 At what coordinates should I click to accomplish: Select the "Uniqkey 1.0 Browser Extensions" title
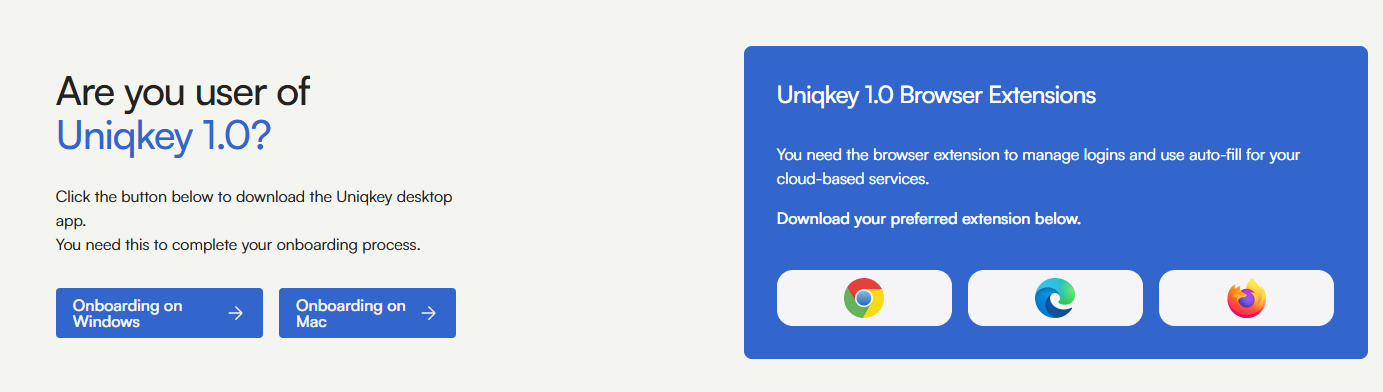tap(936, 95)
